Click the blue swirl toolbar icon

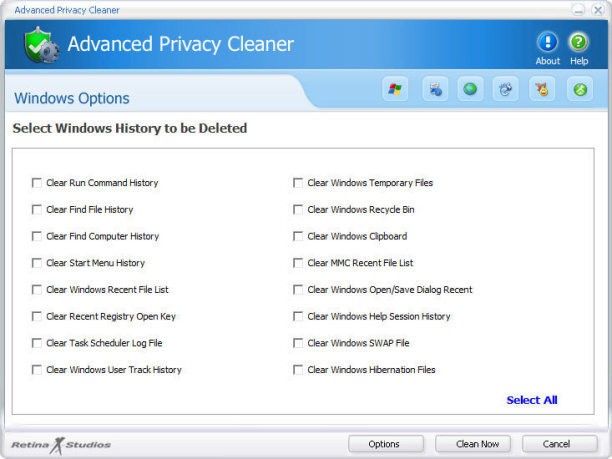505,89
